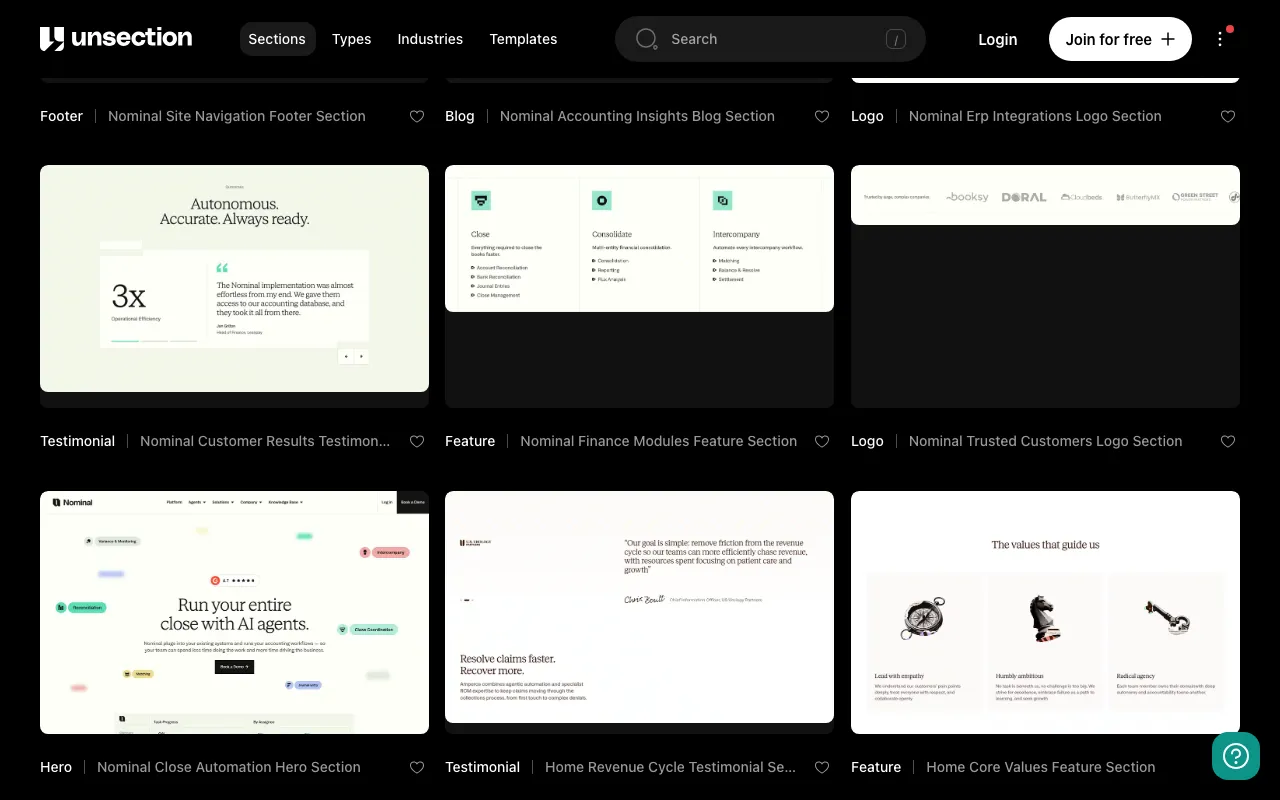Click the Login link
The image size is (1280, 800).
coord(997,39)
